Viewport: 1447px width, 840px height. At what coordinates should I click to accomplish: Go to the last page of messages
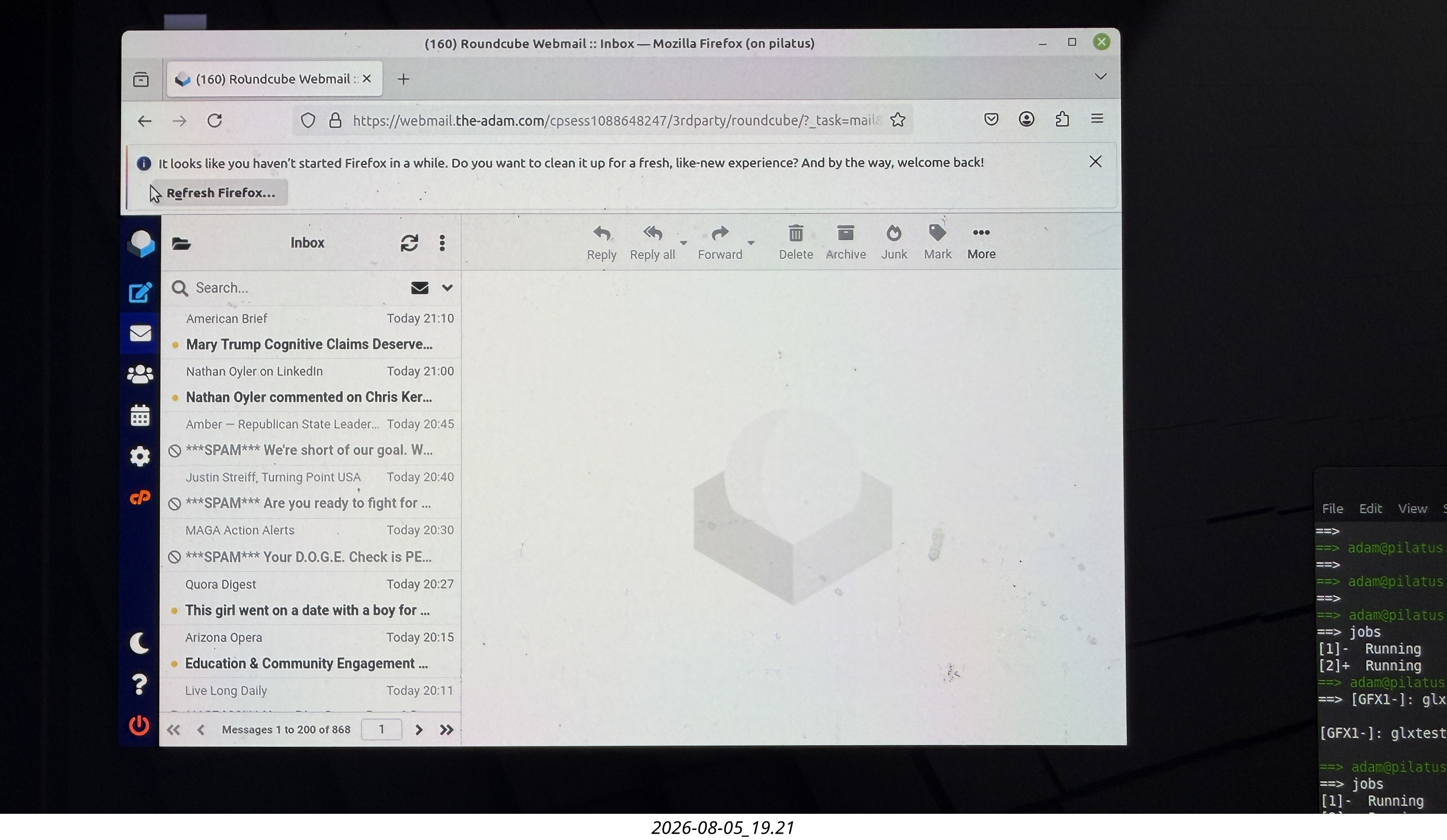pos(447,730)
